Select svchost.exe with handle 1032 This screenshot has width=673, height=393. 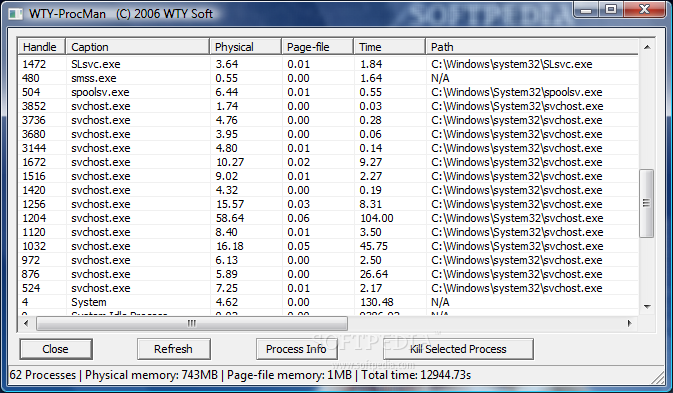328,246
